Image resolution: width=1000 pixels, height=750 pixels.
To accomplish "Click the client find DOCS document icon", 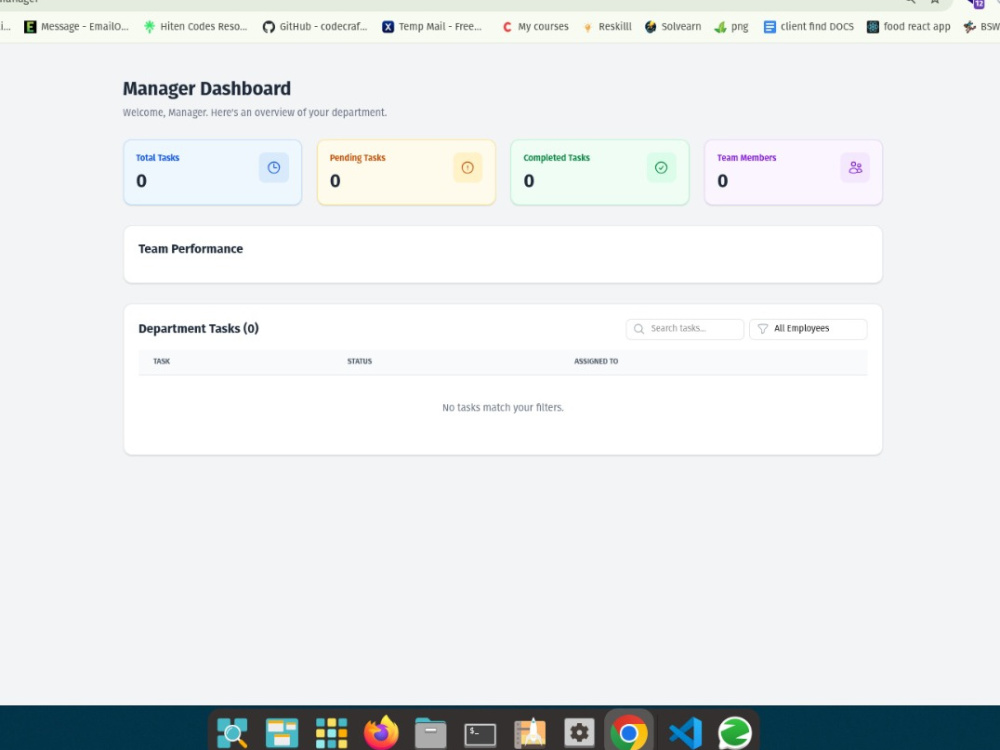I will 770,27.
